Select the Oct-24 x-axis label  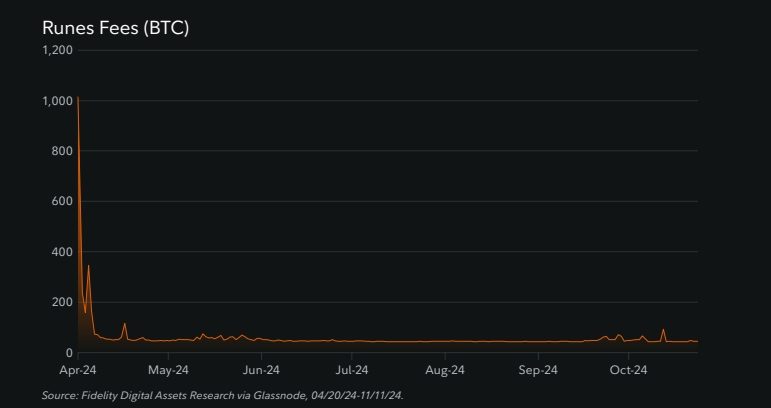point(628,370)
